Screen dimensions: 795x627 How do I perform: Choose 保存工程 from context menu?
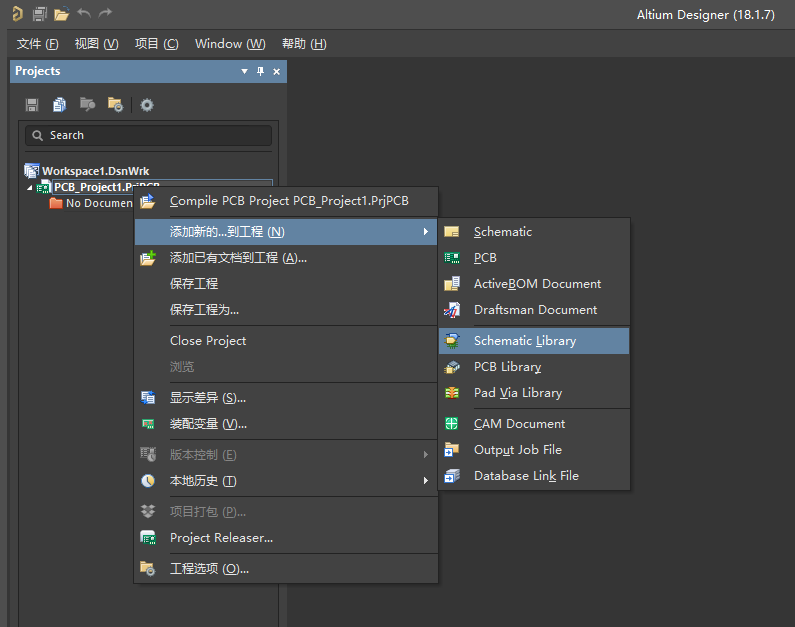(286, 284)
